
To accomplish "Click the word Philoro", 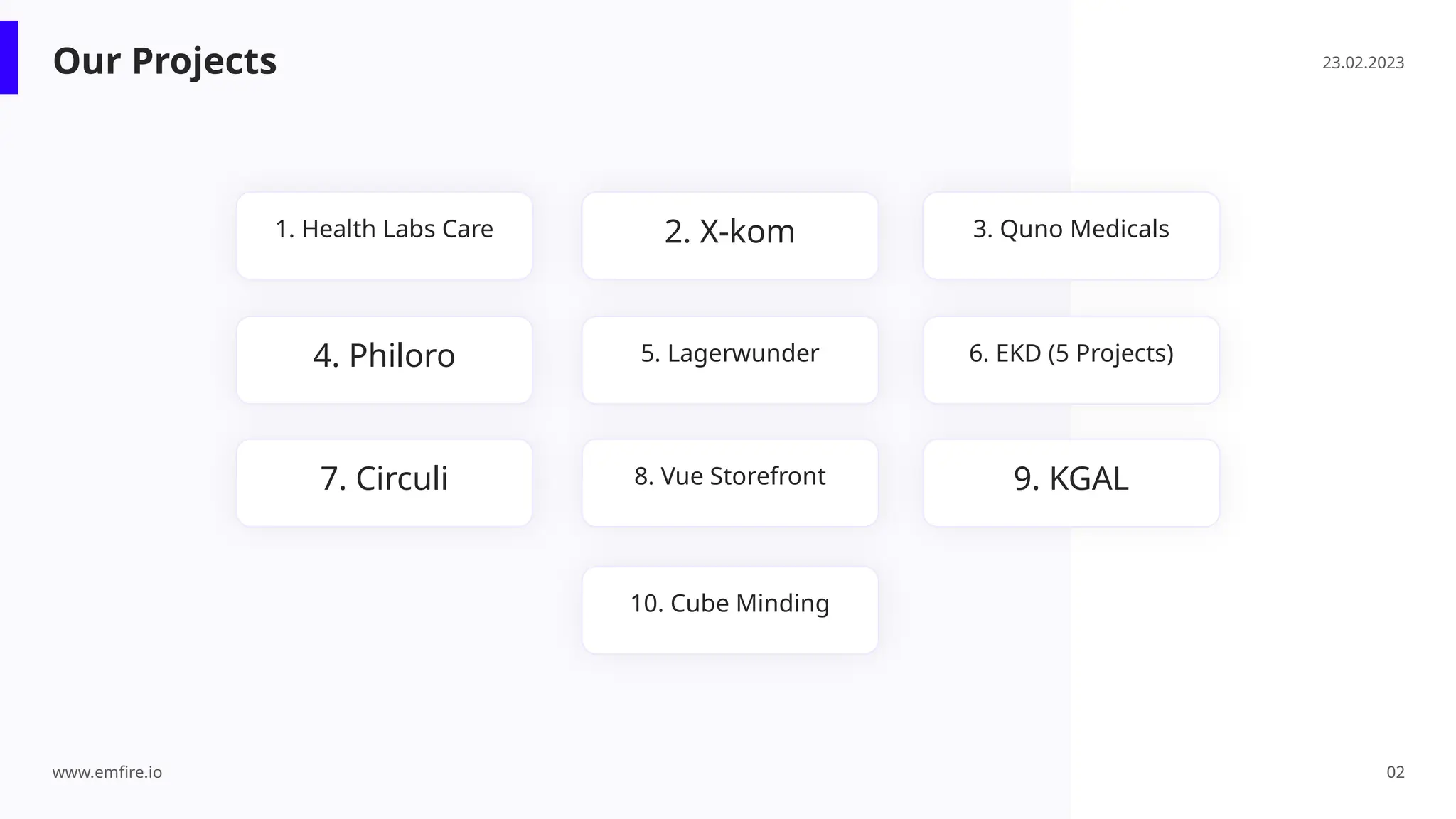I will click(x=402, y=355).
